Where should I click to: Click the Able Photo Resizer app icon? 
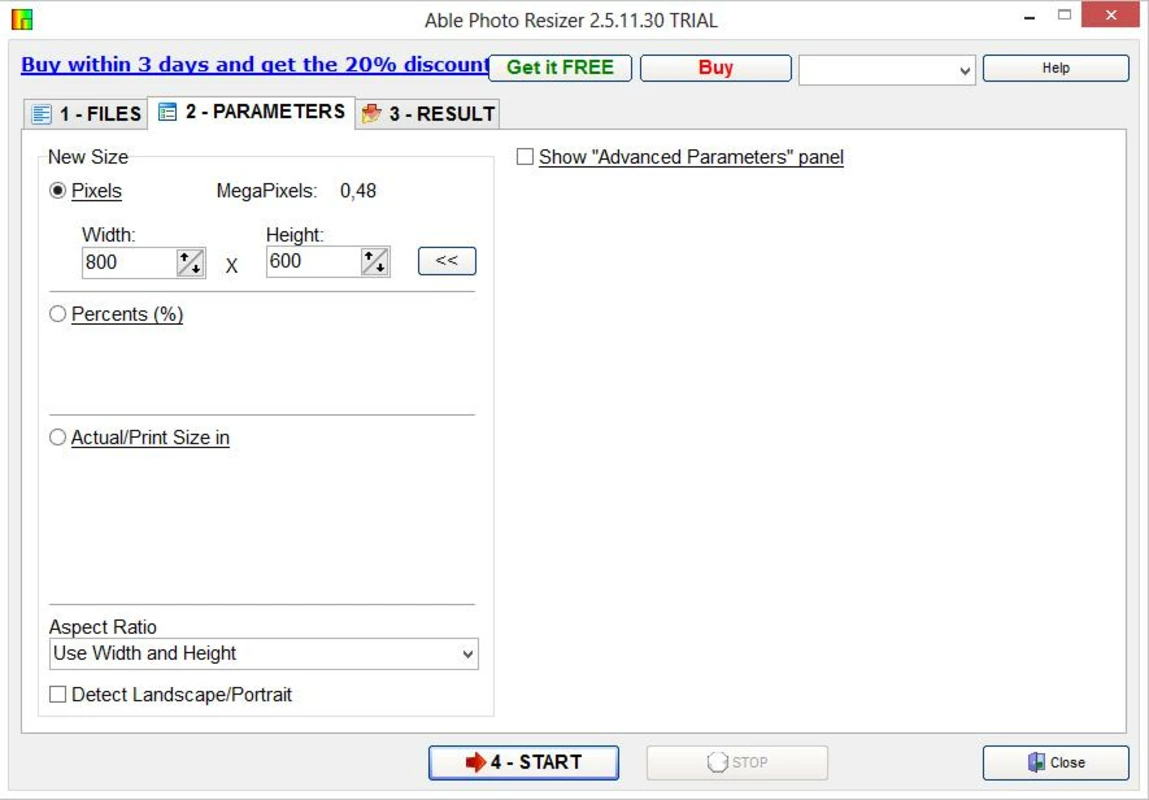(22, 19)
